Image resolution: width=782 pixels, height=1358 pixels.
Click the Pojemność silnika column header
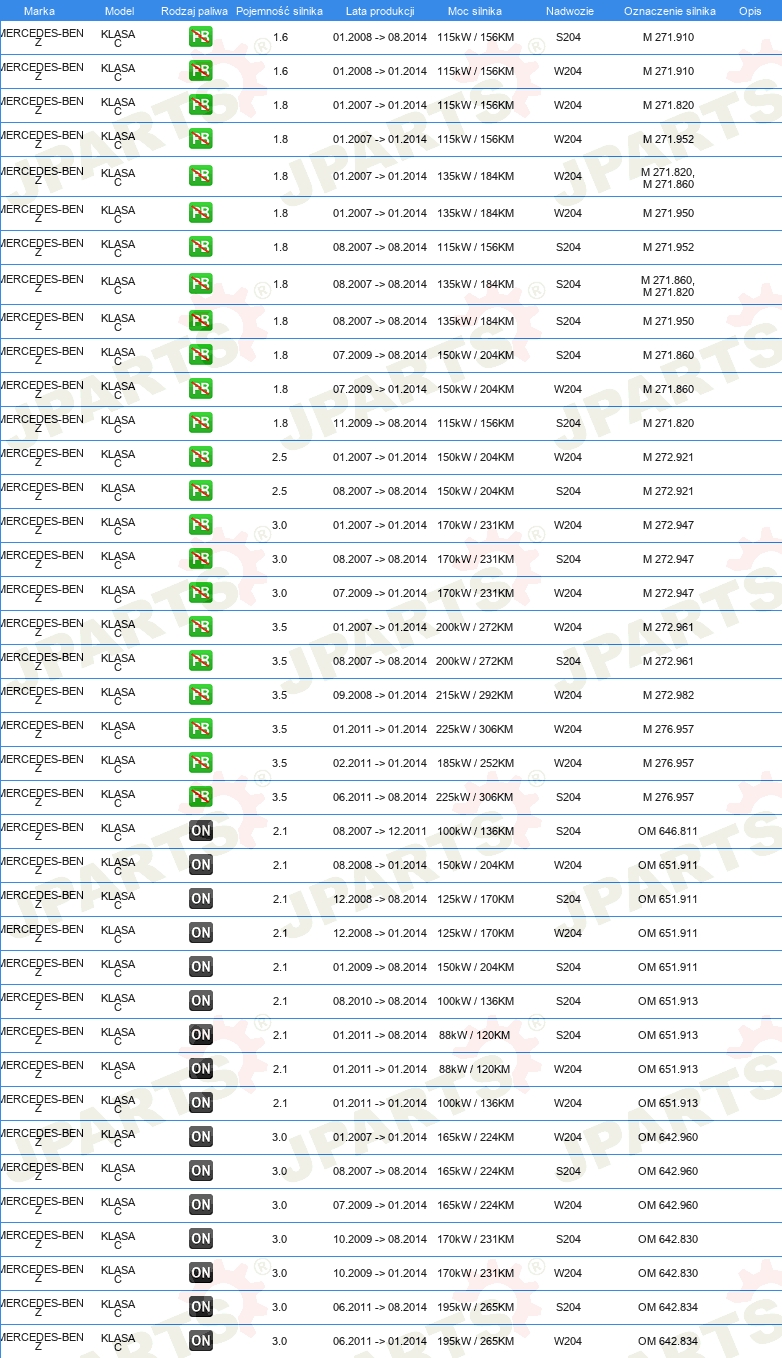tap(280, 11)
